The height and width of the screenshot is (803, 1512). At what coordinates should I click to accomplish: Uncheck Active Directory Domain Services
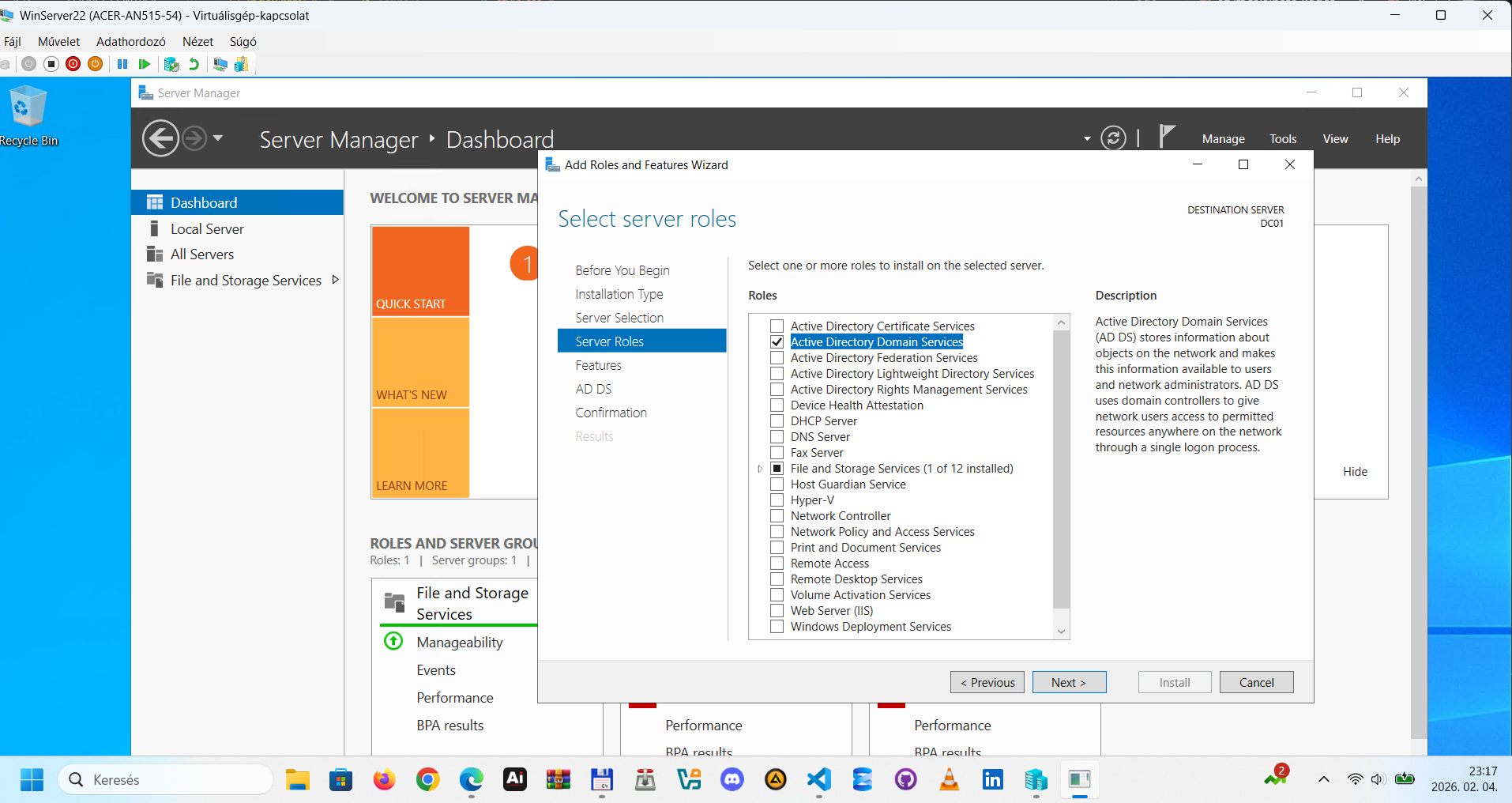coord(777,341)
